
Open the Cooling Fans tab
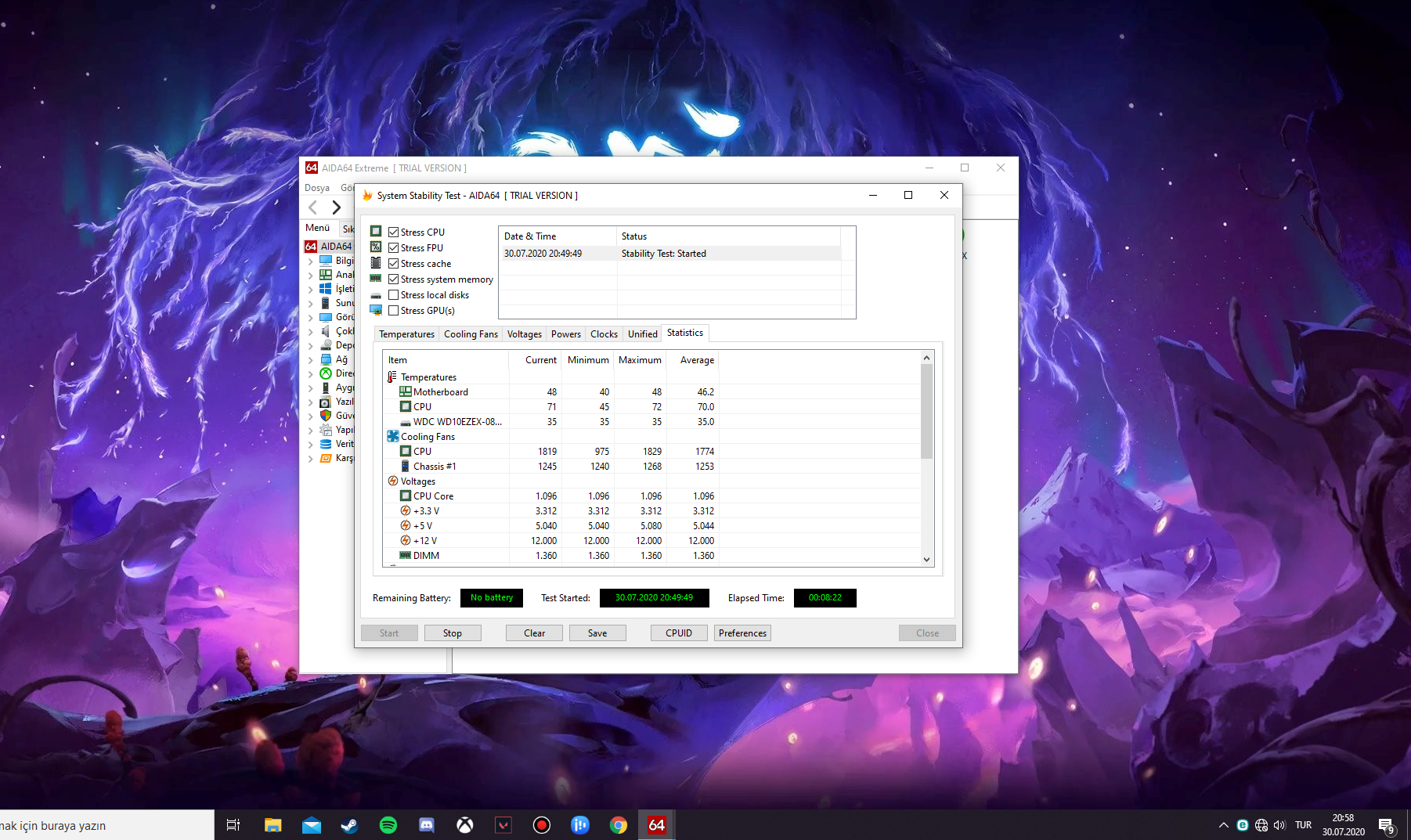471,334
